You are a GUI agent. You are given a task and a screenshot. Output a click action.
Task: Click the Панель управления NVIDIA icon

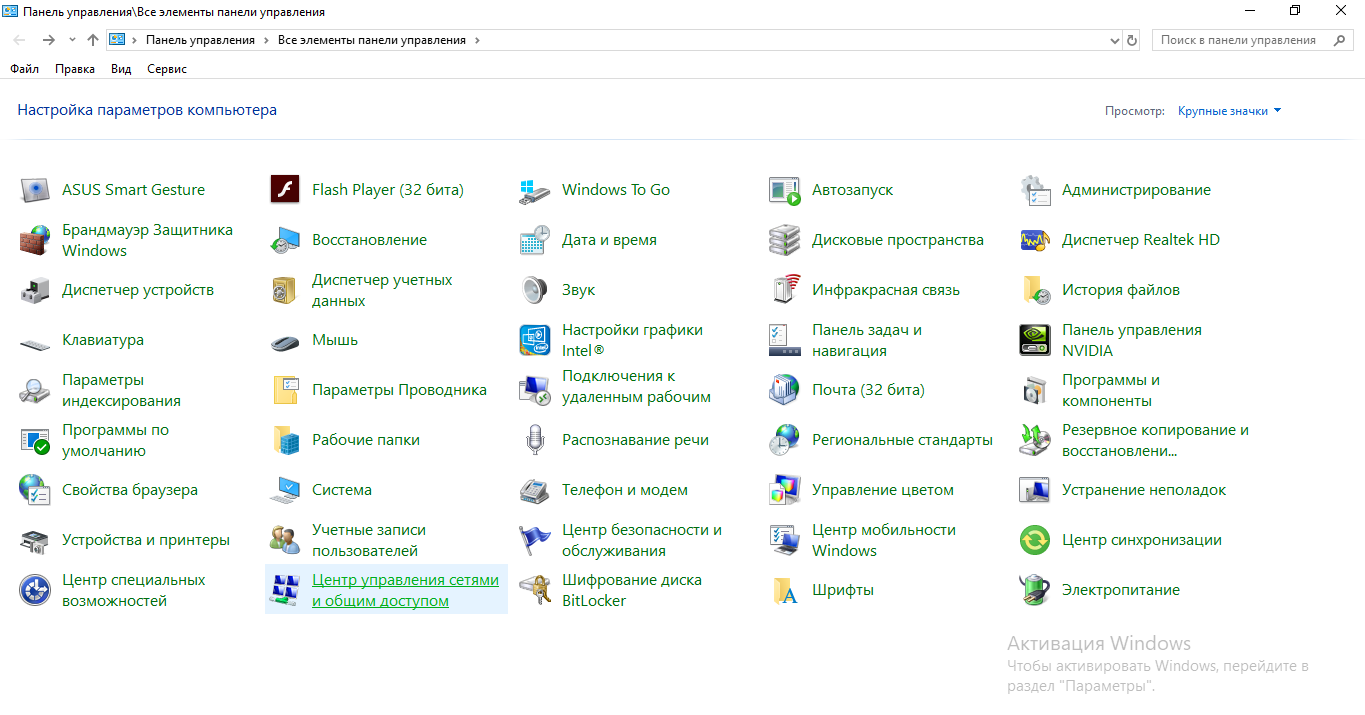(x=1034, y=340)
